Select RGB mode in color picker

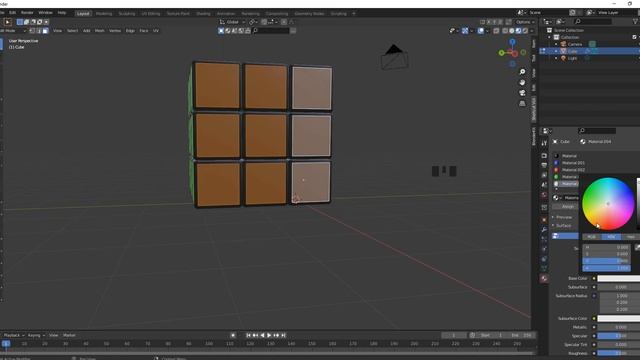pos(591,237)
